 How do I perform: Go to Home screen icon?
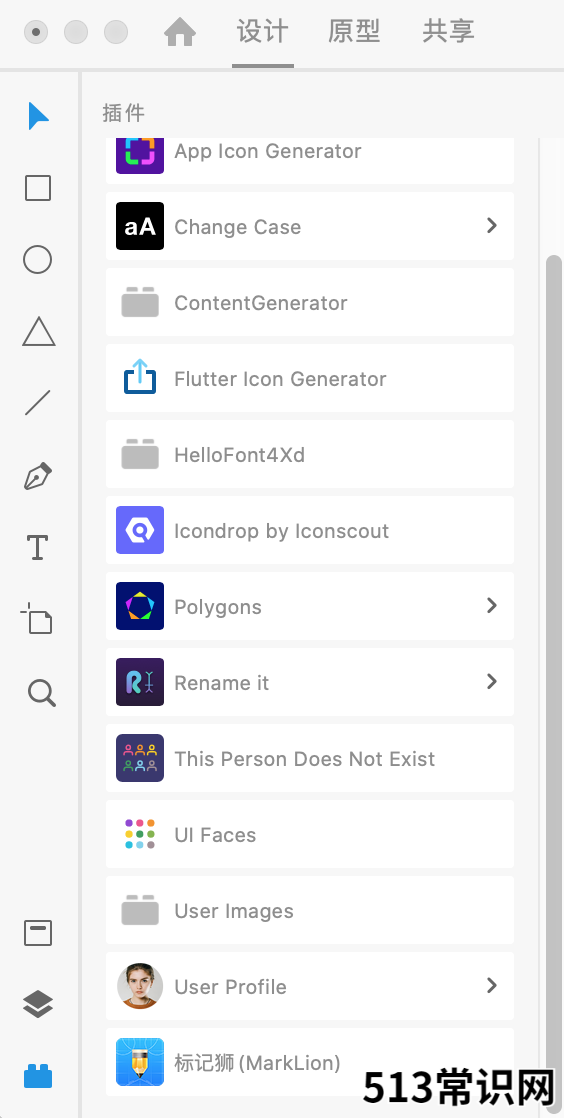[x=180, y=32]
